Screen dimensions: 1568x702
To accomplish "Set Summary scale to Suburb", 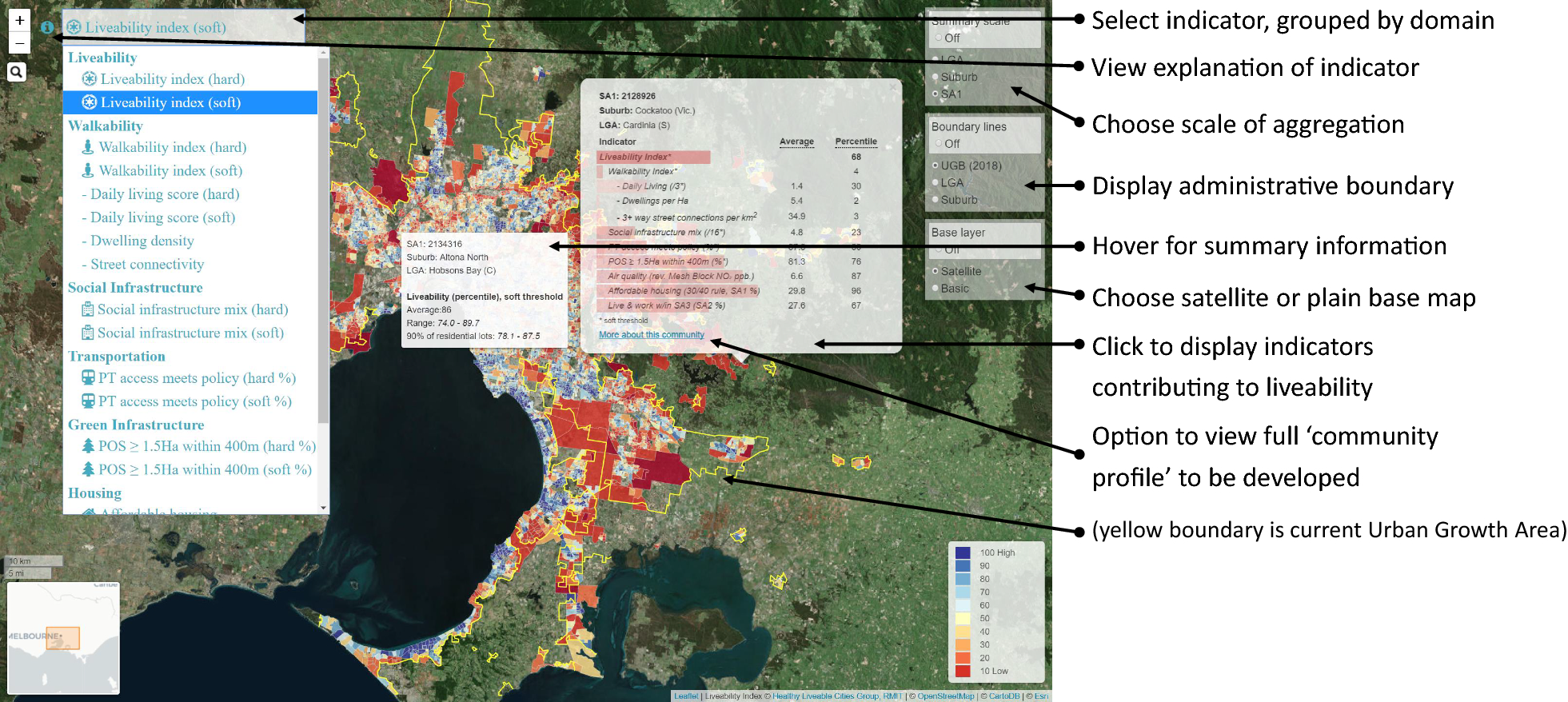I will tap(936, 77).
